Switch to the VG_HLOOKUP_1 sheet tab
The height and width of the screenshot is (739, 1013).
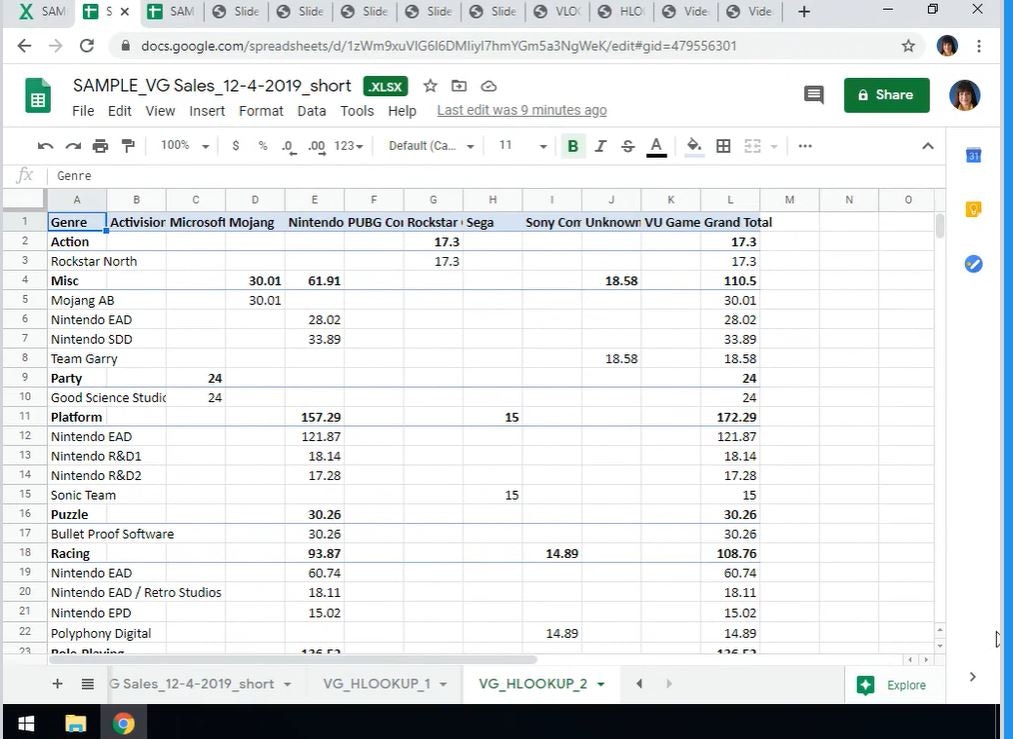pyautogui.click(x=377, y=683)
